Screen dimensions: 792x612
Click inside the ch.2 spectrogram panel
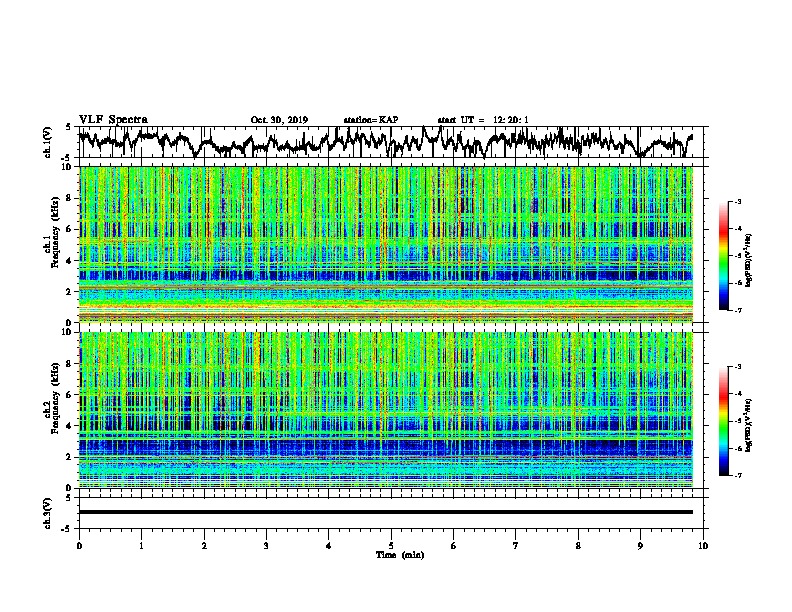386,410
